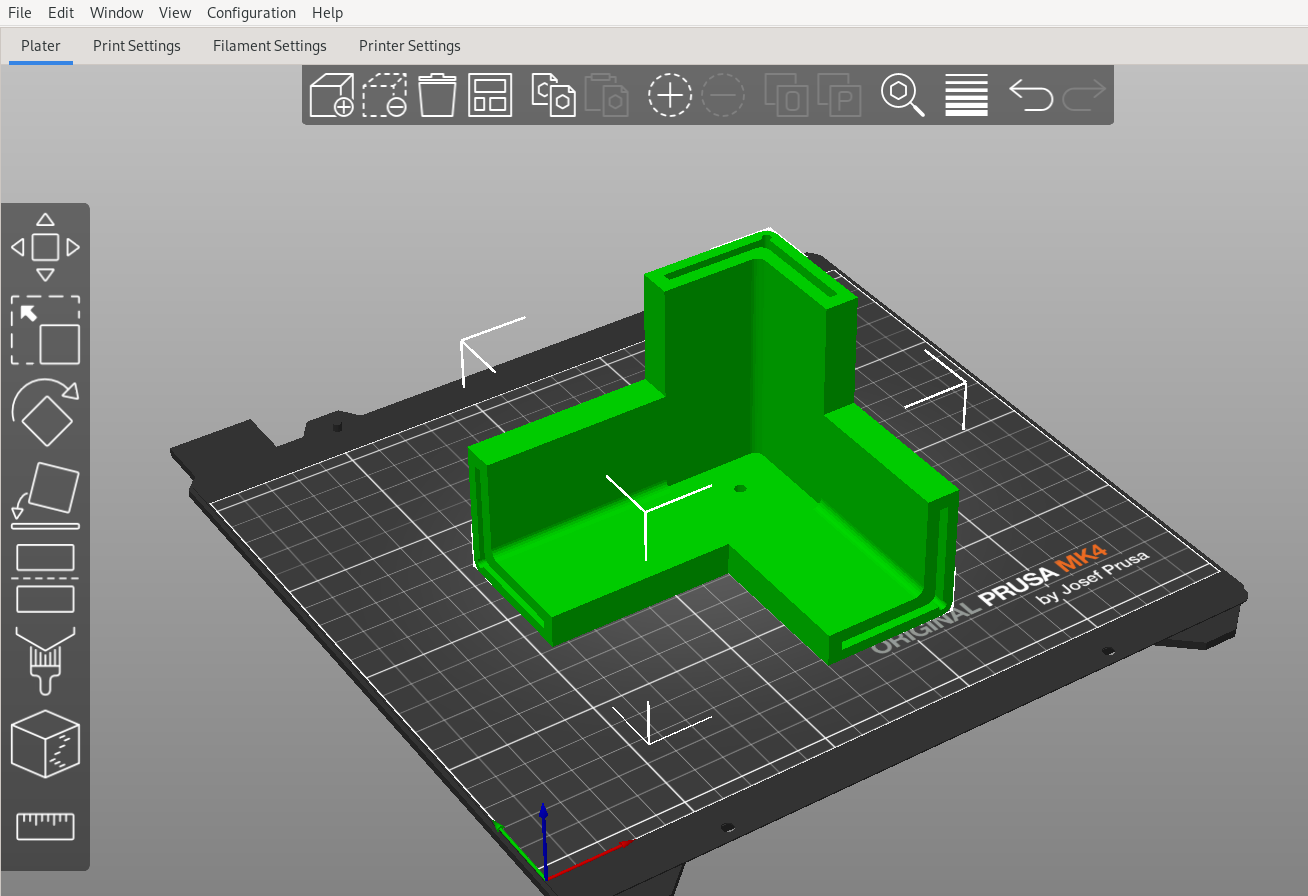Open the Help menu

pos(327,13)
